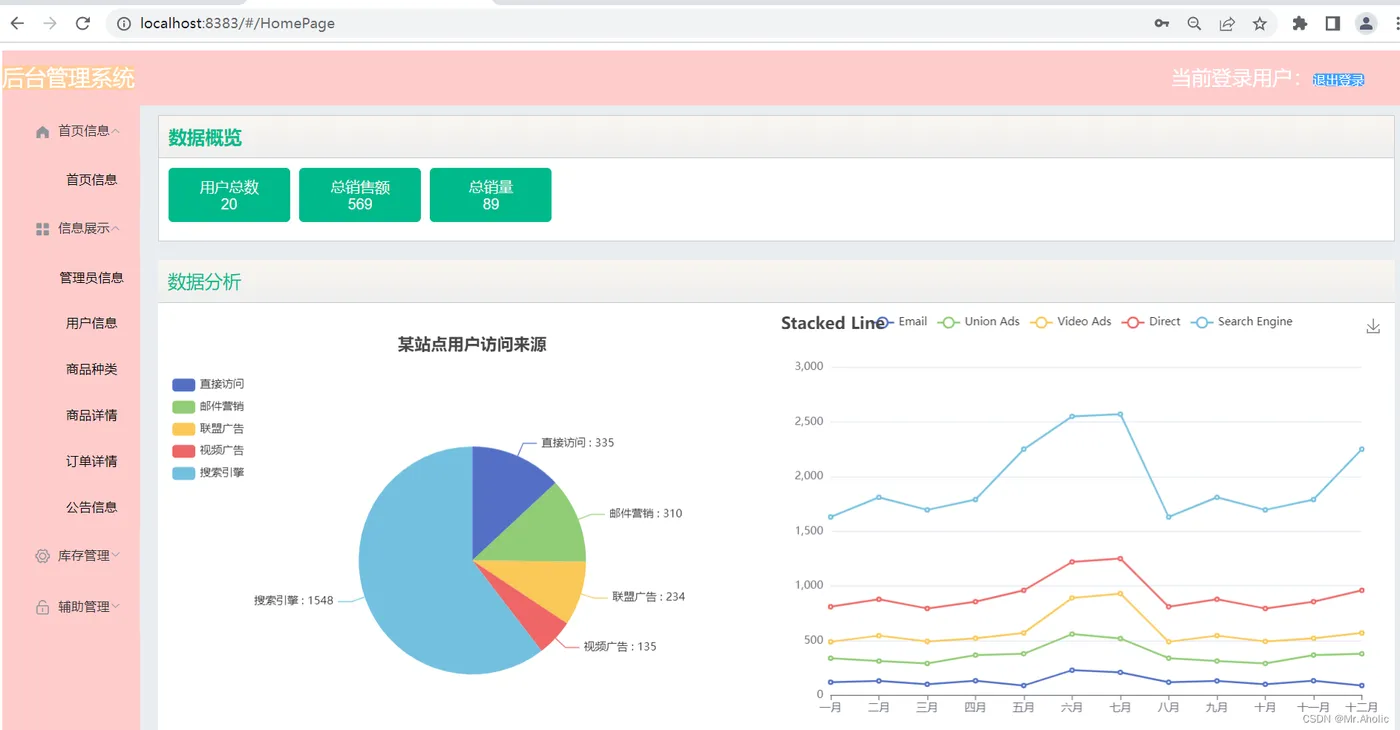Toggle 直接访问 in the pie legend
The width and height of the screenshot is (1400, 730).
click(x=208, y=384)
